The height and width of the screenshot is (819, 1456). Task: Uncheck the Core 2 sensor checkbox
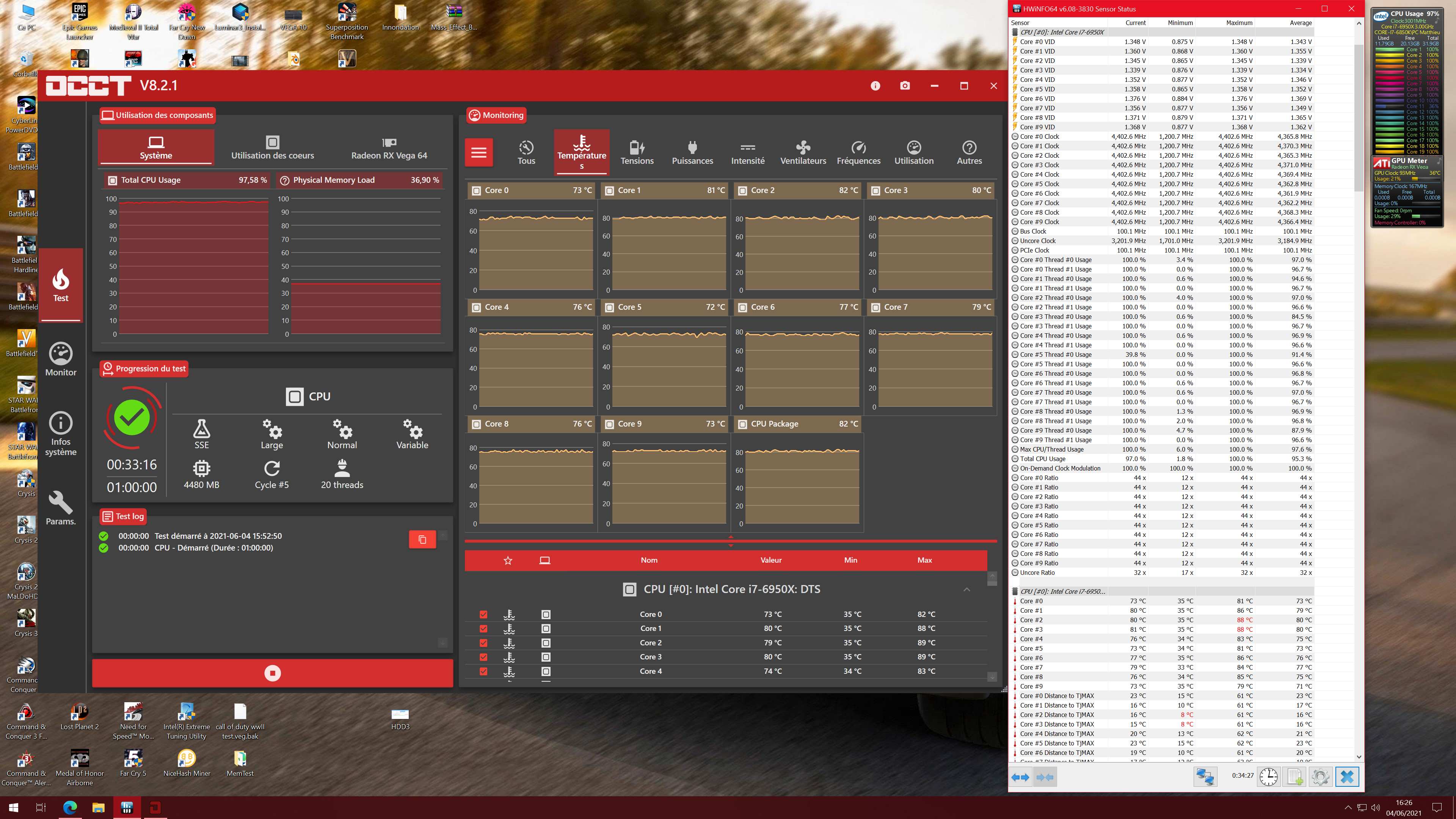pyautogui.click(x=483, y=643)
